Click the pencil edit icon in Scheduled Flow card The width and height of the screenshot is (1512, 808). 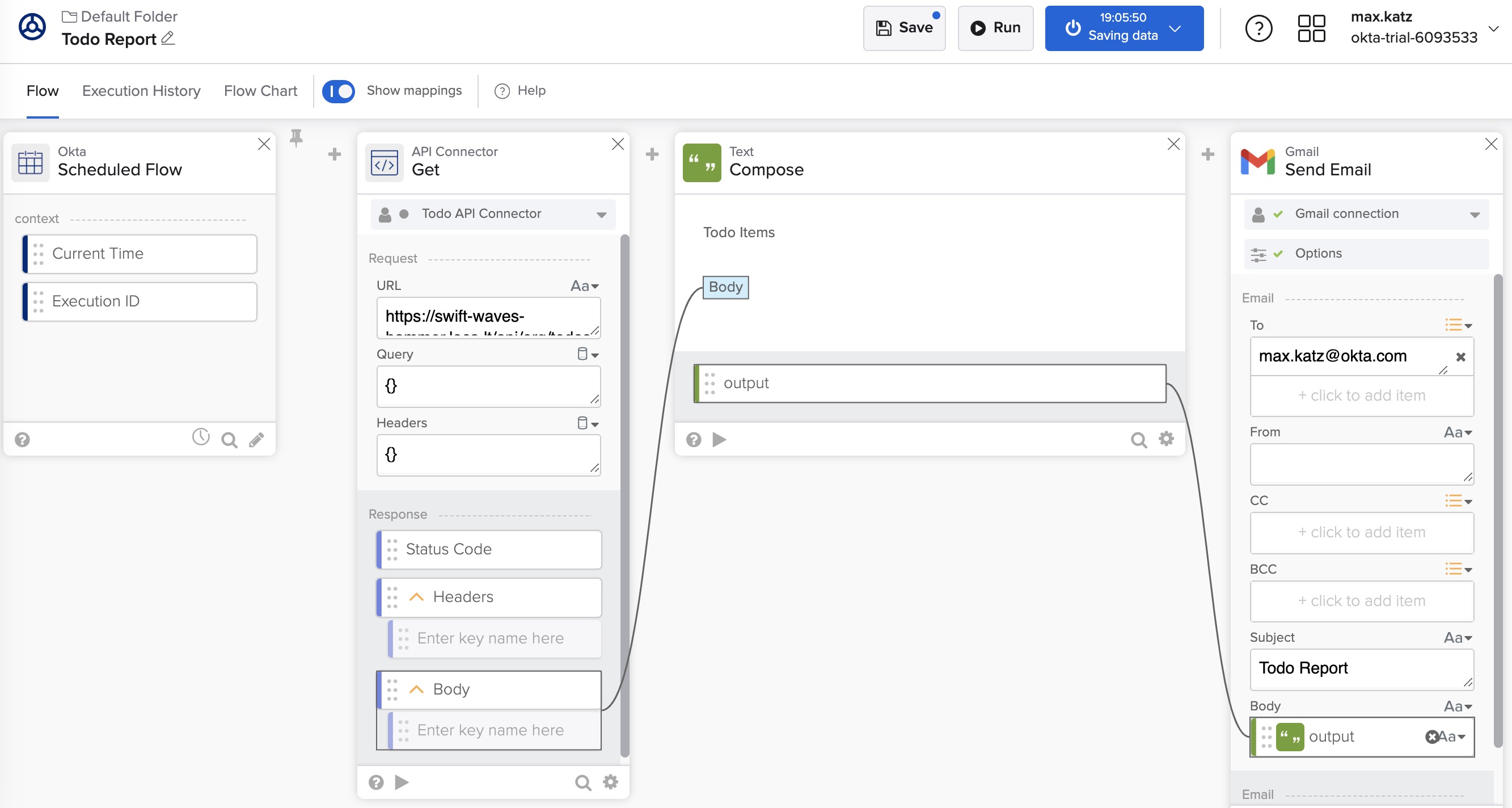256,440
